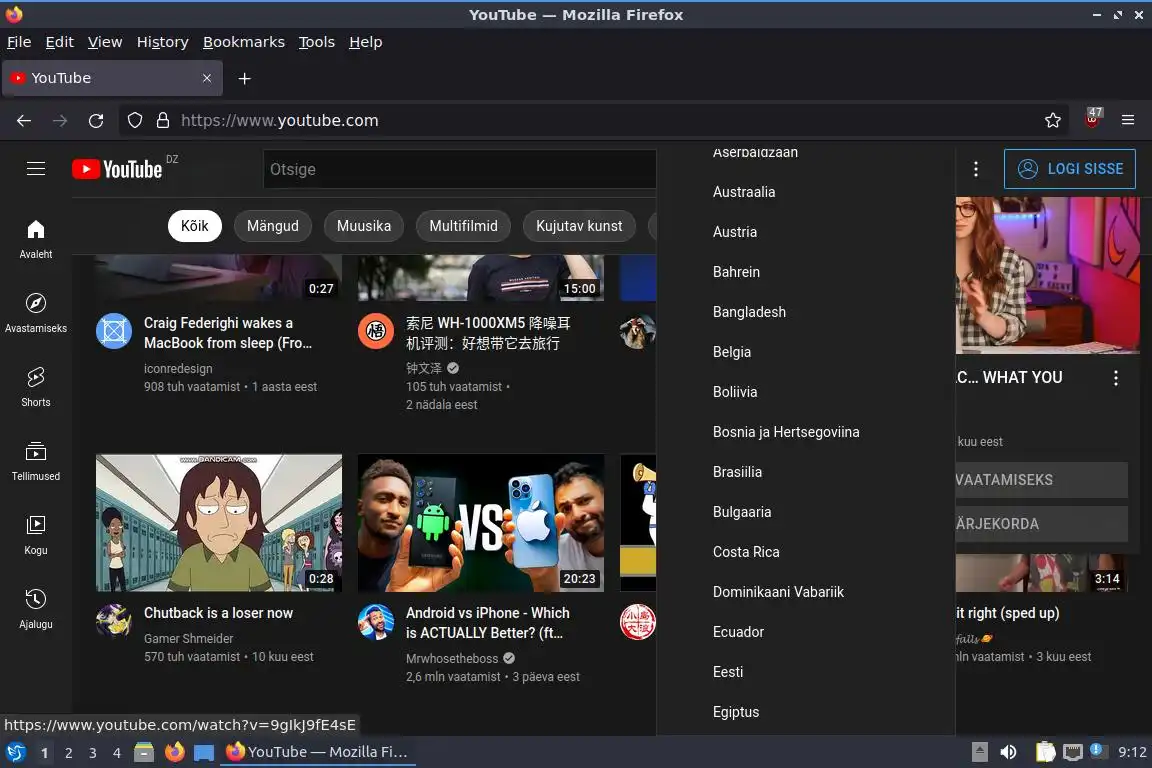Select the Multifilmid filter chip
The image size is (1152, 768).
click(x=463, y=226)
